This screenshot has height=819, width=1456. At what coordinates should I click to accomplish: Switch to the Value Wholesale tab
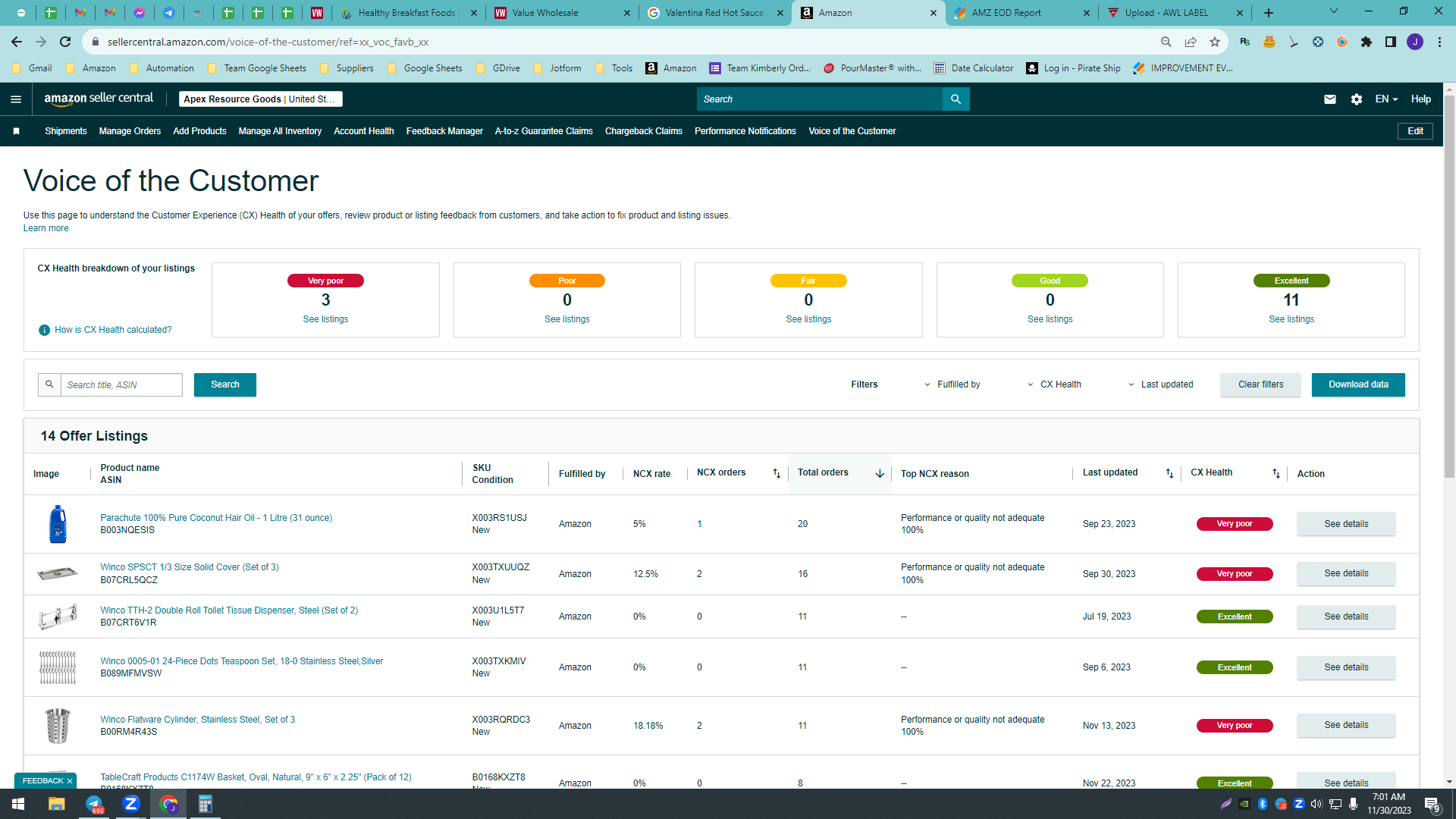coord(560,13)
